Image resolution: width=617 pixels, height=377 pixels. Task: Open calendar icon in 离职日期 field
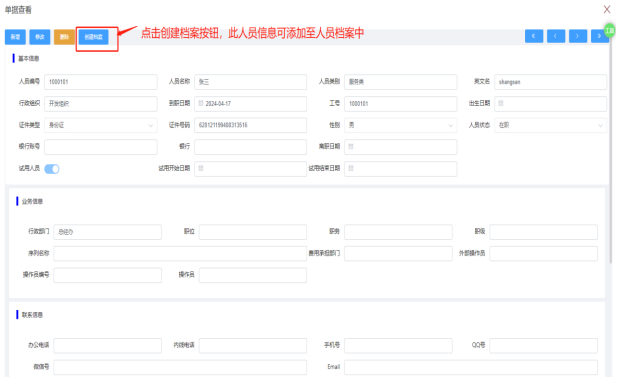(351, 146)
